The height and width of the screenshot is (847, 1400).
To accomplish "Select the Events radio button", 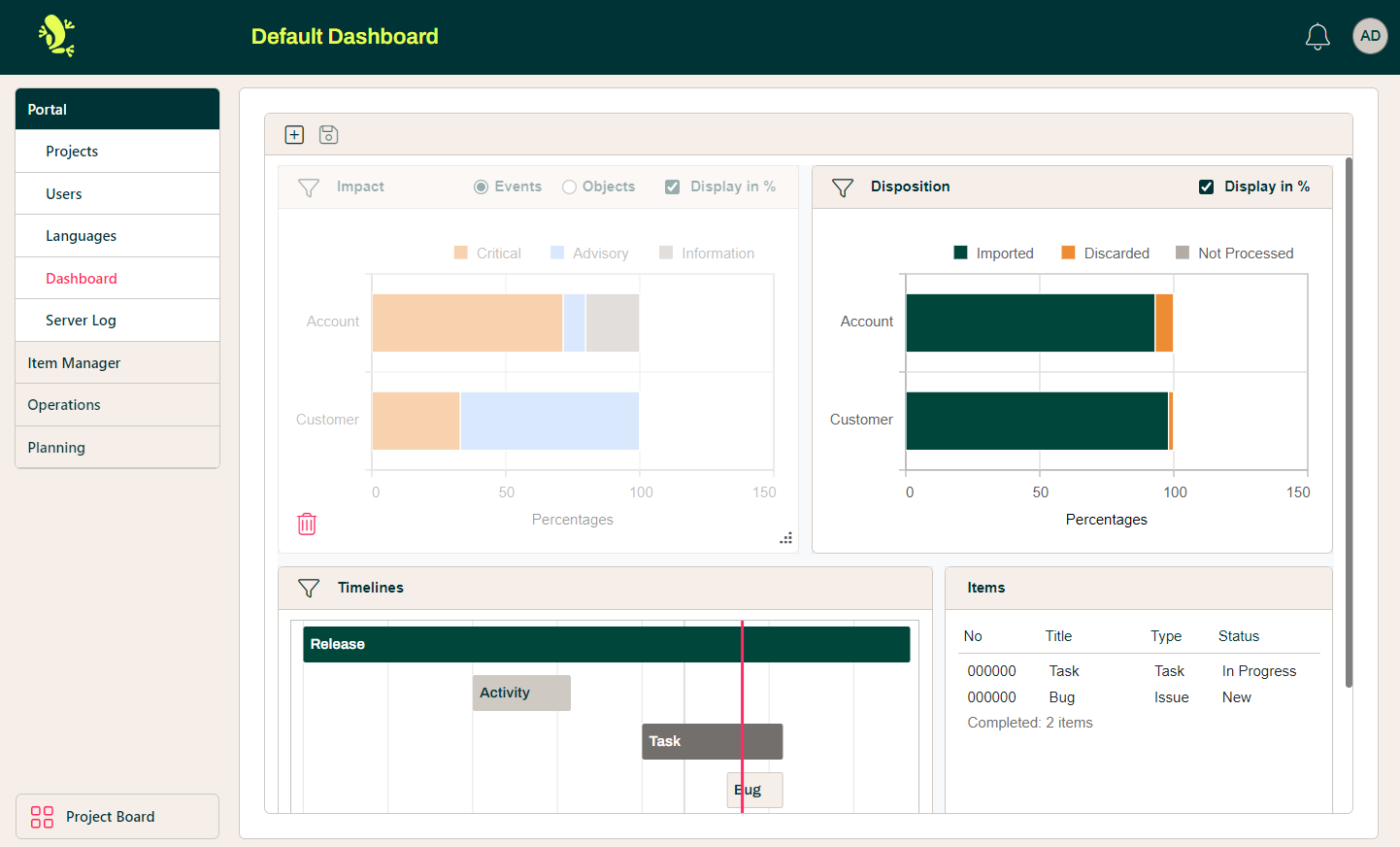I will coord(481,187).
